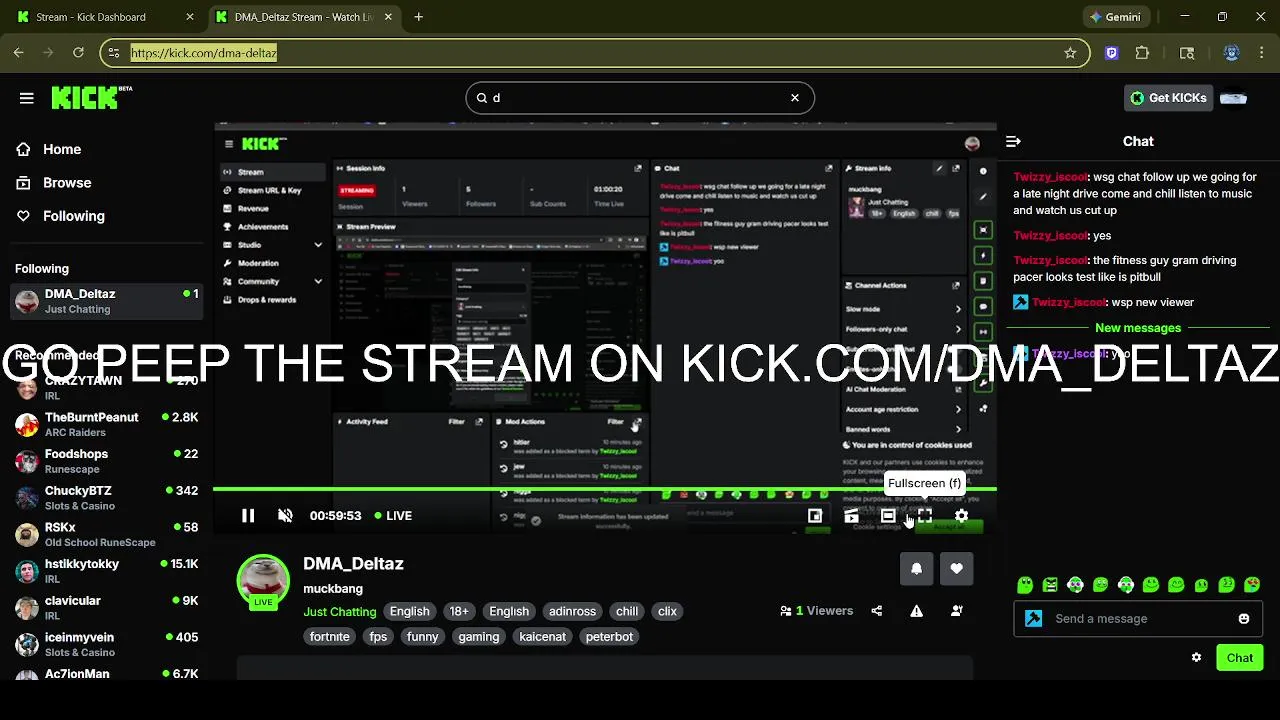This screenshot has width=1280, height=720.
Task: Click the green stream progress bar
Action: point(605,489)
